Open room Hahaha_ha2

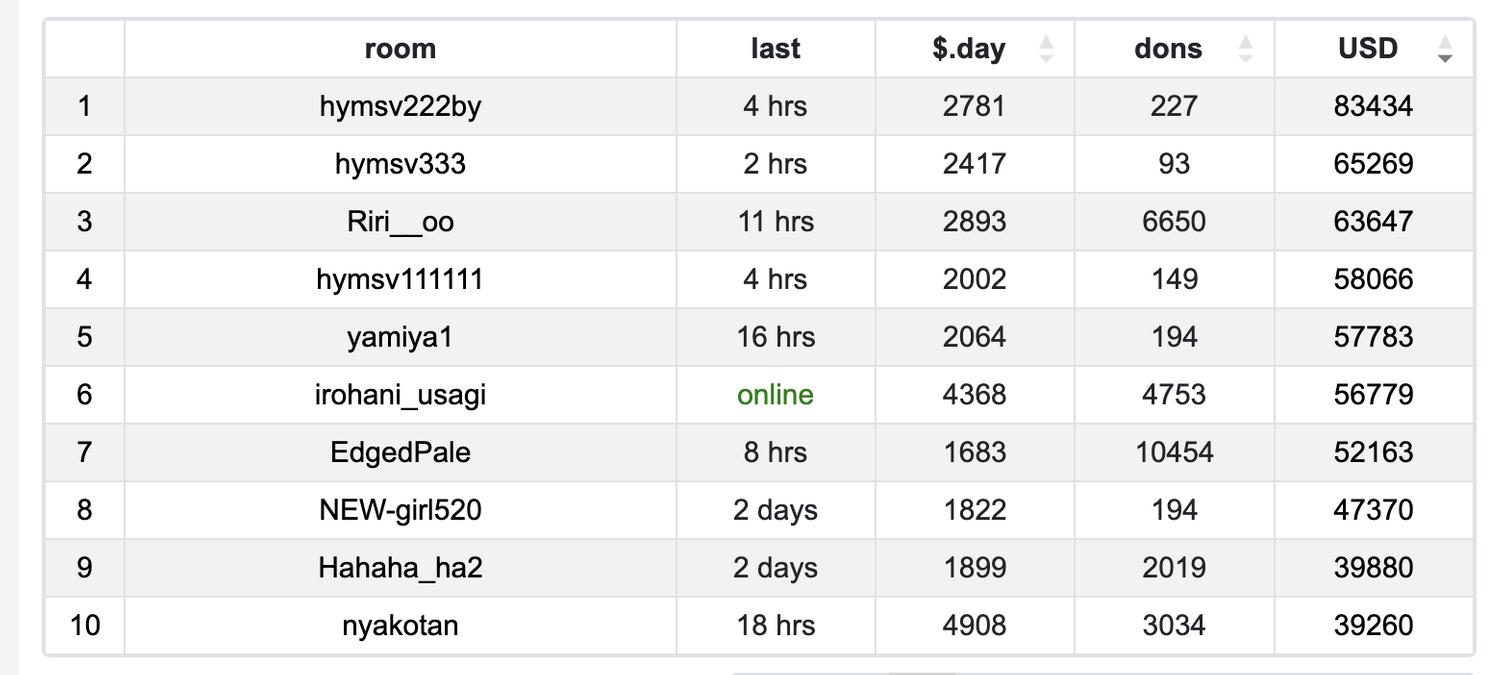pyautogui.click(x=400, y=568)
